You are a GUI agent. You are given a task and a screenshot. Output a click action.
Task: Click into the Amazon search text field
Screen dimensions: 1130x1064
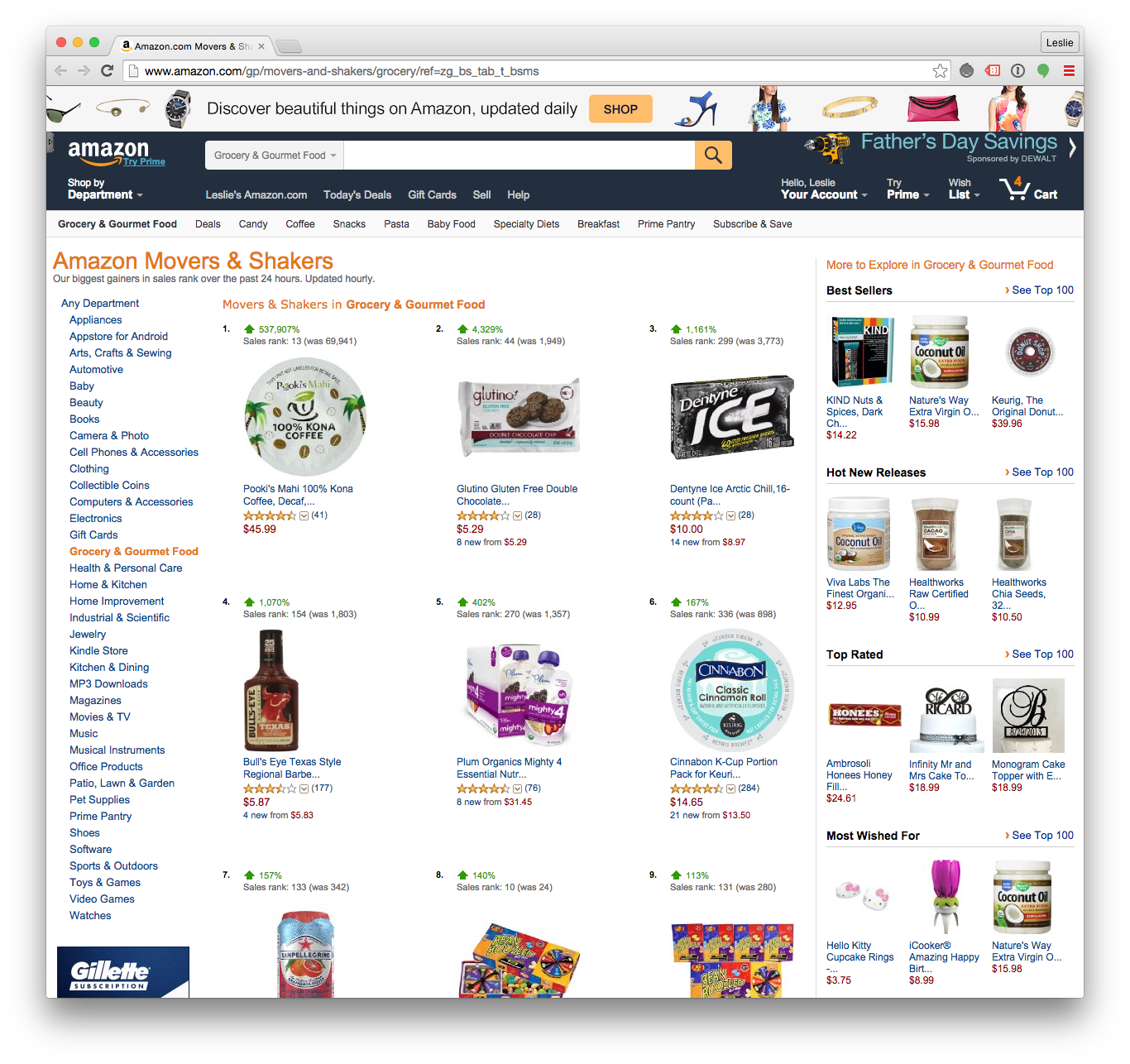[x=520, y=155]
